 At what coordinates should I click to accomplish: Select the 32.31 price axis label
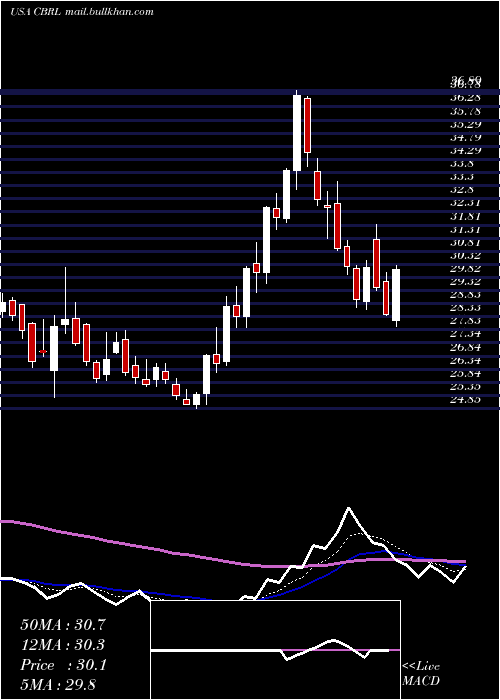466,203
